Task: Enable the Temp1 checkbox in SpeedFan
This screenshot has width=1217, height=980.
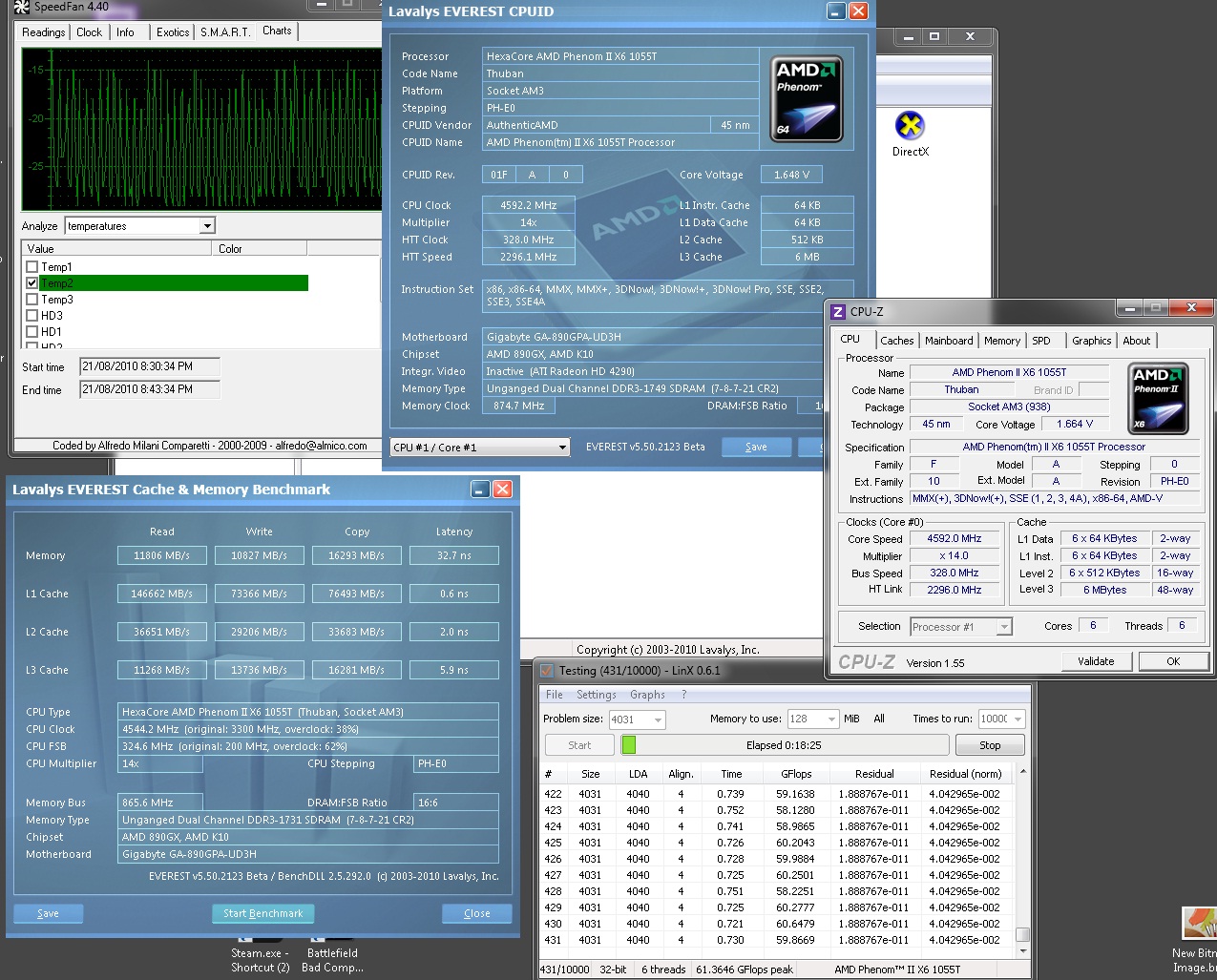Action: pyautogui.click(x=32, y=267)
